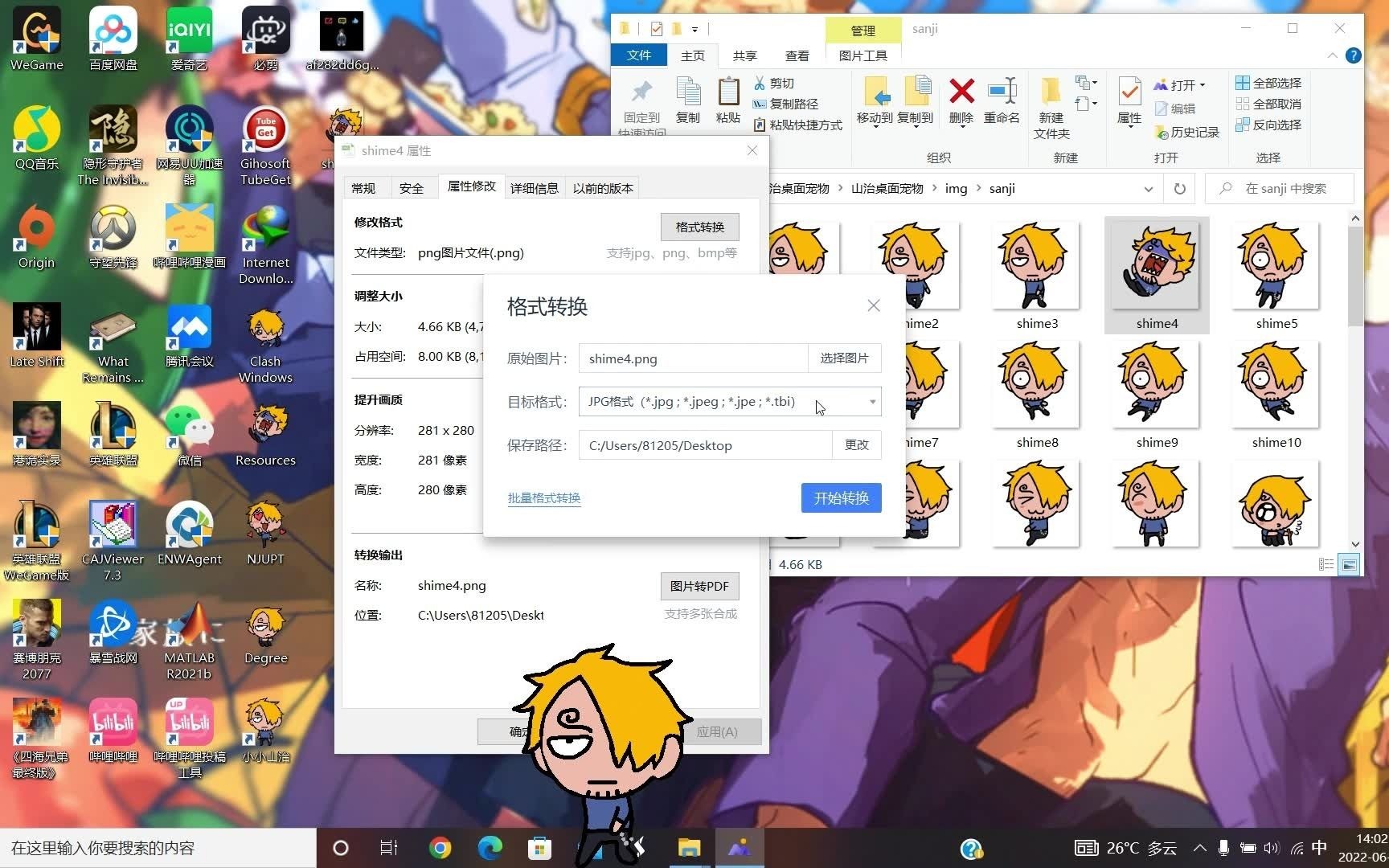Launch QQ音乐 from the desktop
Viewport: 1389px width, 868px height.
point(36,137)
